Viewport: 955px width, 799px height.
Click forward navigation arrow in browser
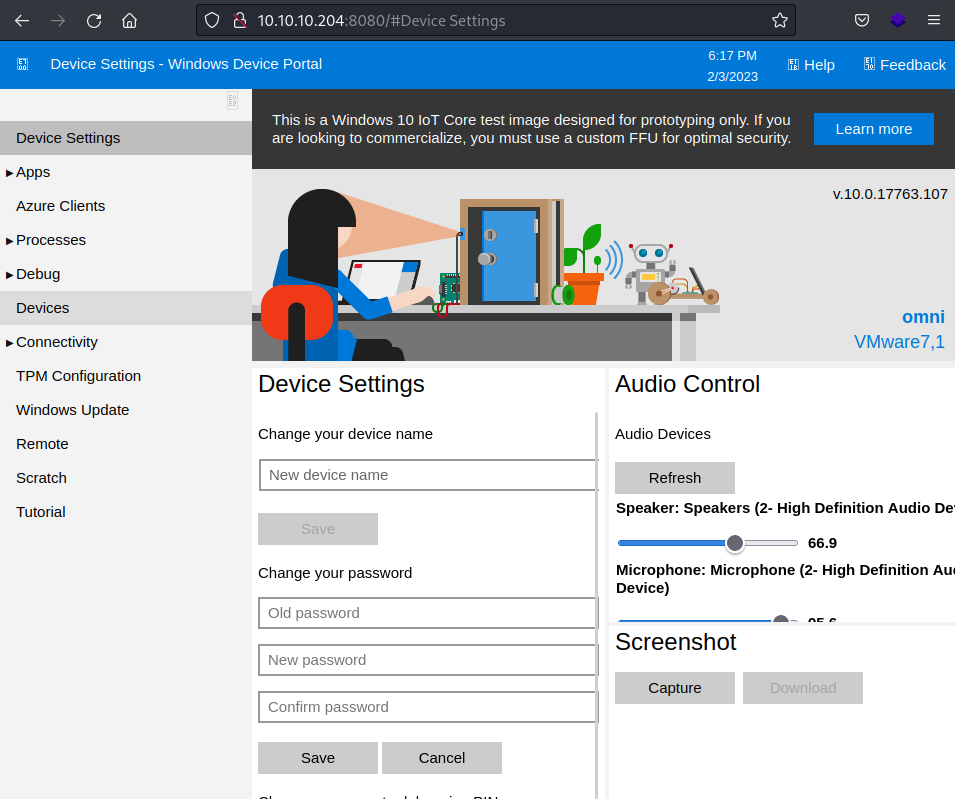[x=58, y=21]
